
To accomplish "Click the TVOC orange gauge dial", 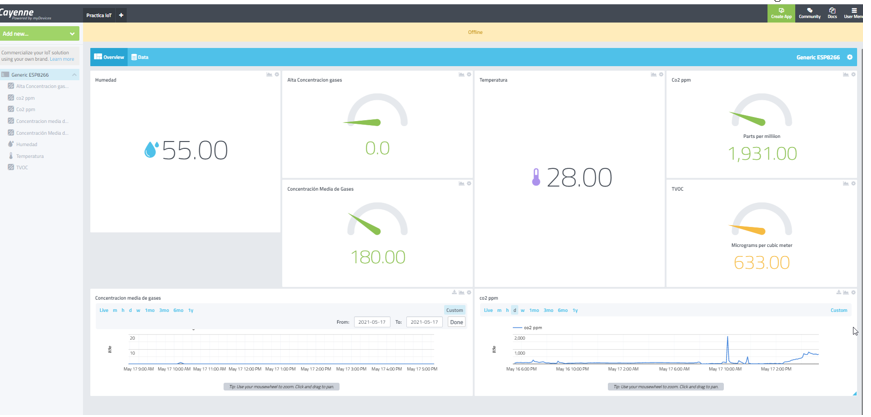I will tap(762, 219).
